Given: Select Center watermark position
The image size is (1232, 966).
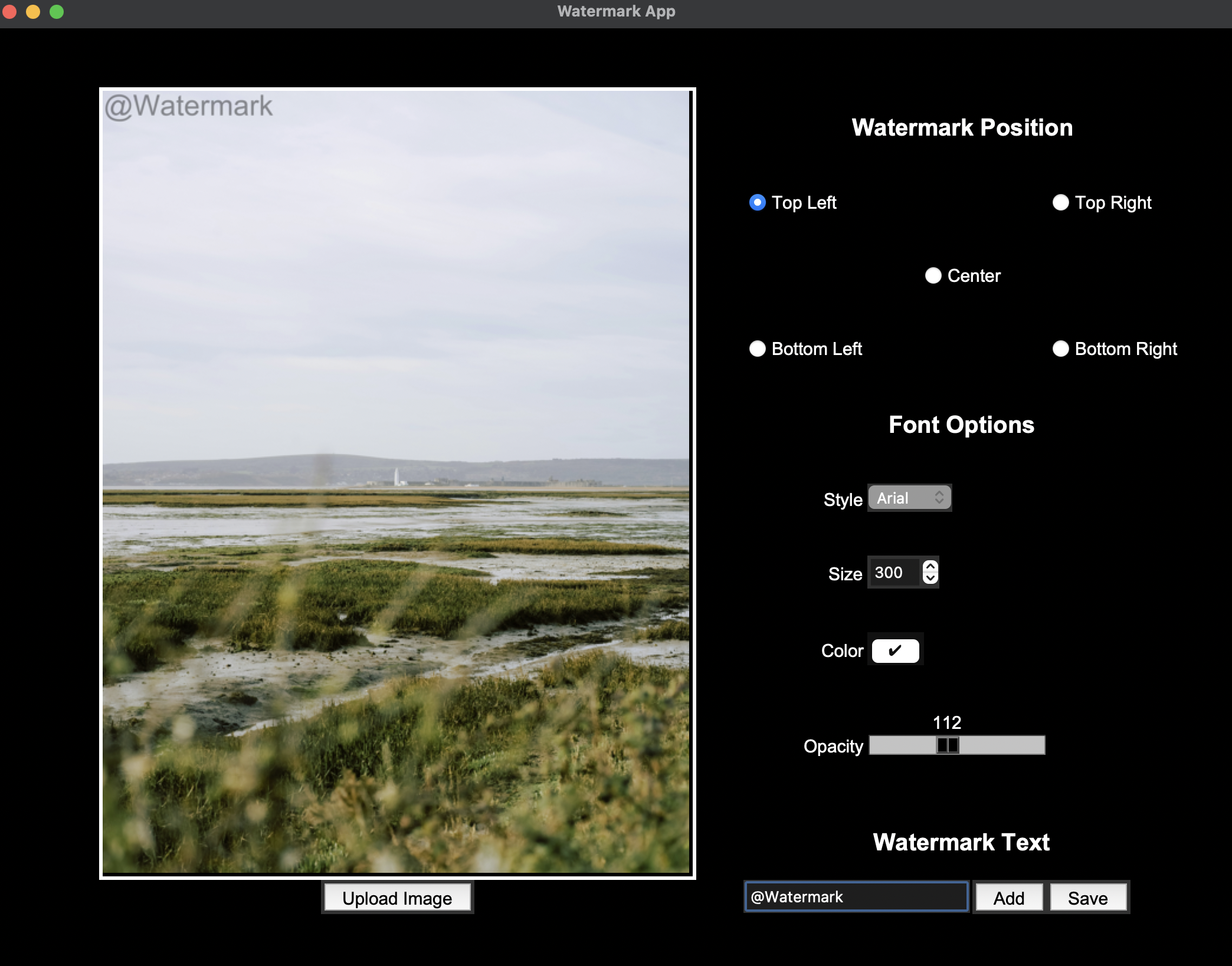Looking at the screenshot, I should pyautogui.click(x=932, y=275).
